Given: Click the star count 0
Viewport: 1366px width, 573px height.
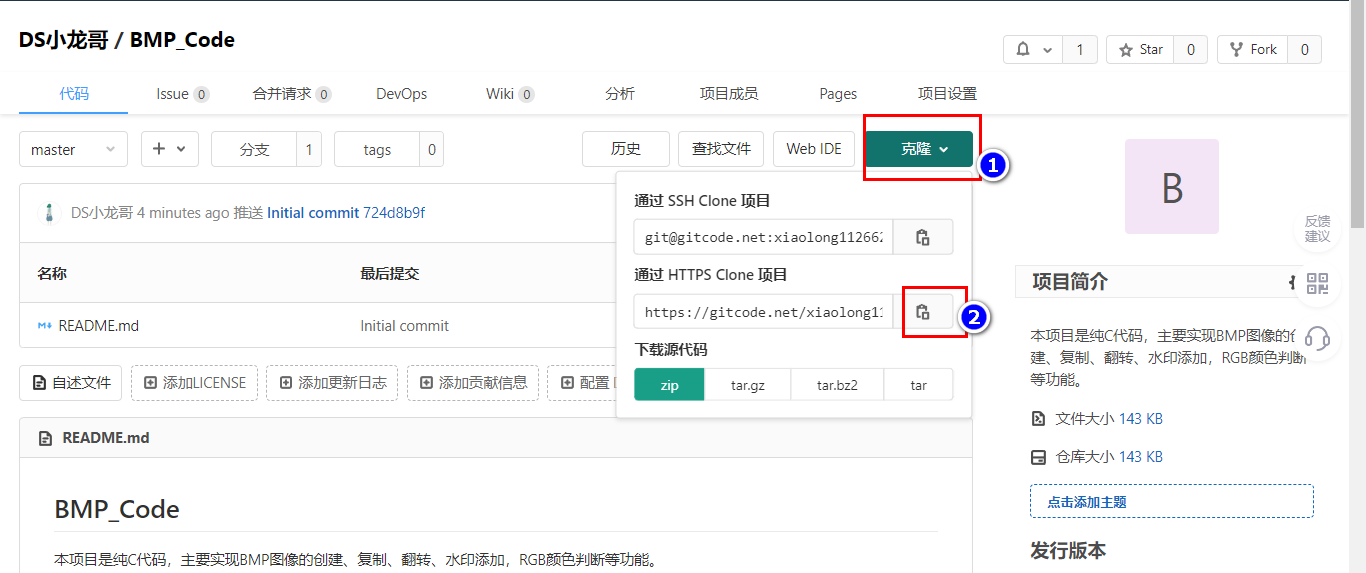Looking at the screenshot, I should click(1191, 49).
